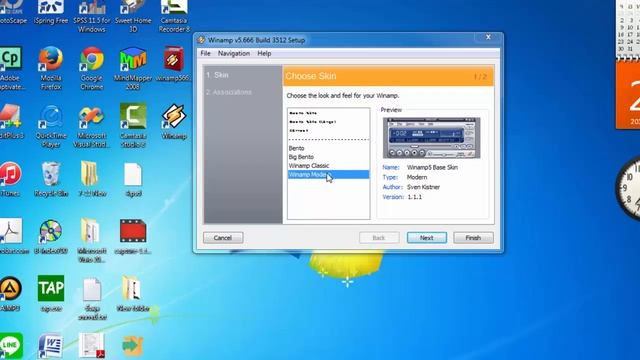640x360 pixels.
Task: Open the PDF document icon on desktop
Action: [92, 346]
